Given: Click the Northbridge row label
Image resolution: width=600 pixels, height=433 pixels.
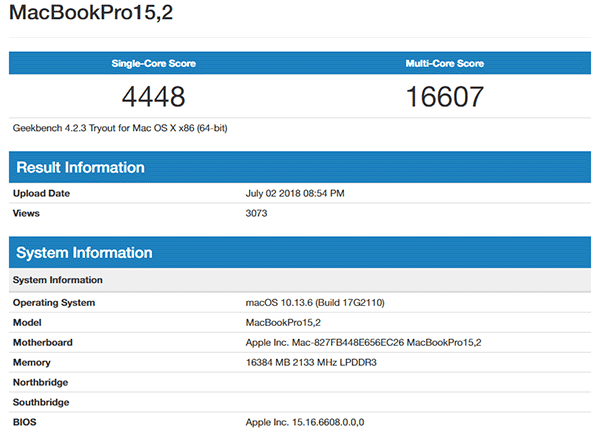Looking at the screenshot, I should coord(43,382).
